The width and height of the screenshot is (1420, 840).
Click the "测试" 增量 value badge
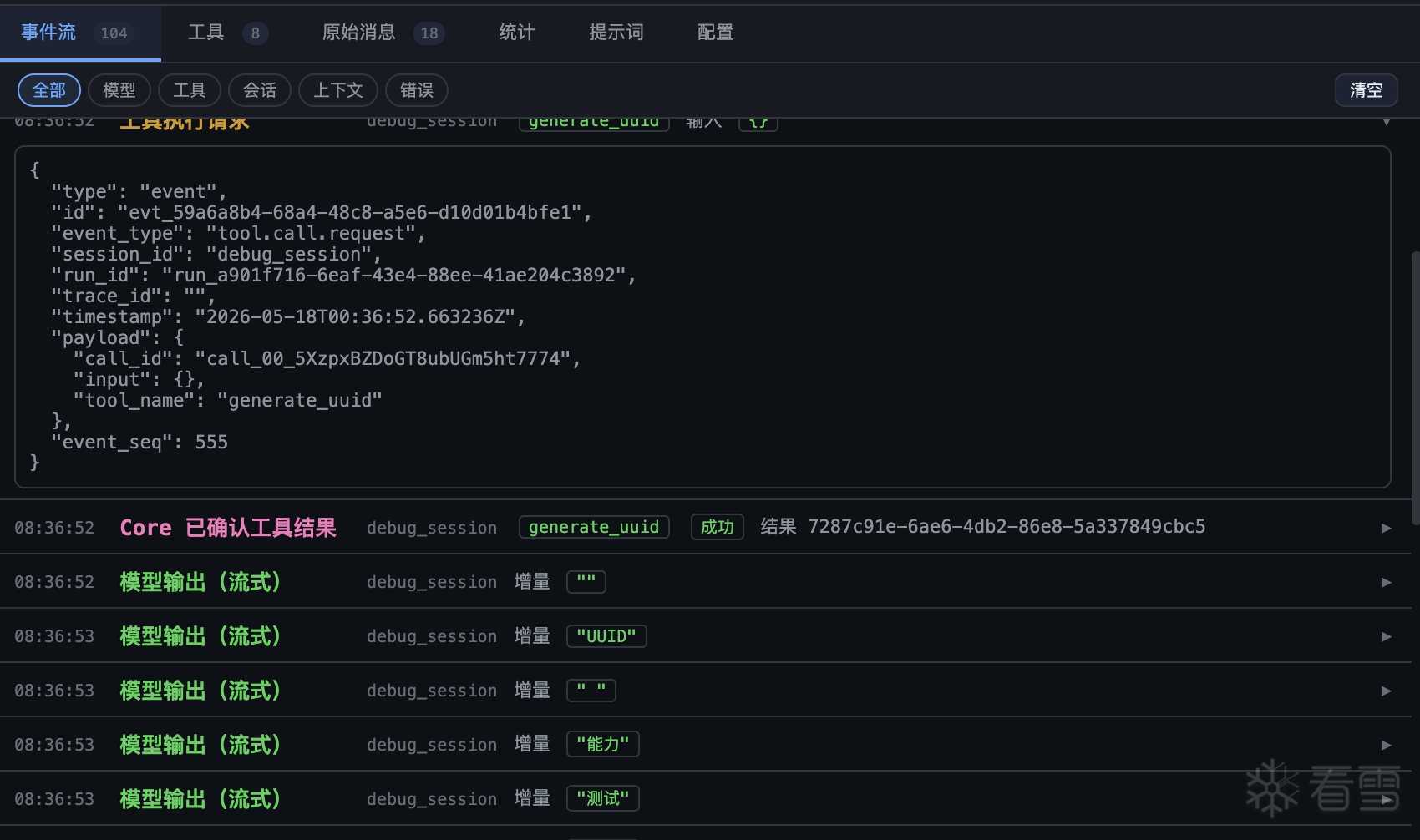pyautogui.click(x=603, y=798)
